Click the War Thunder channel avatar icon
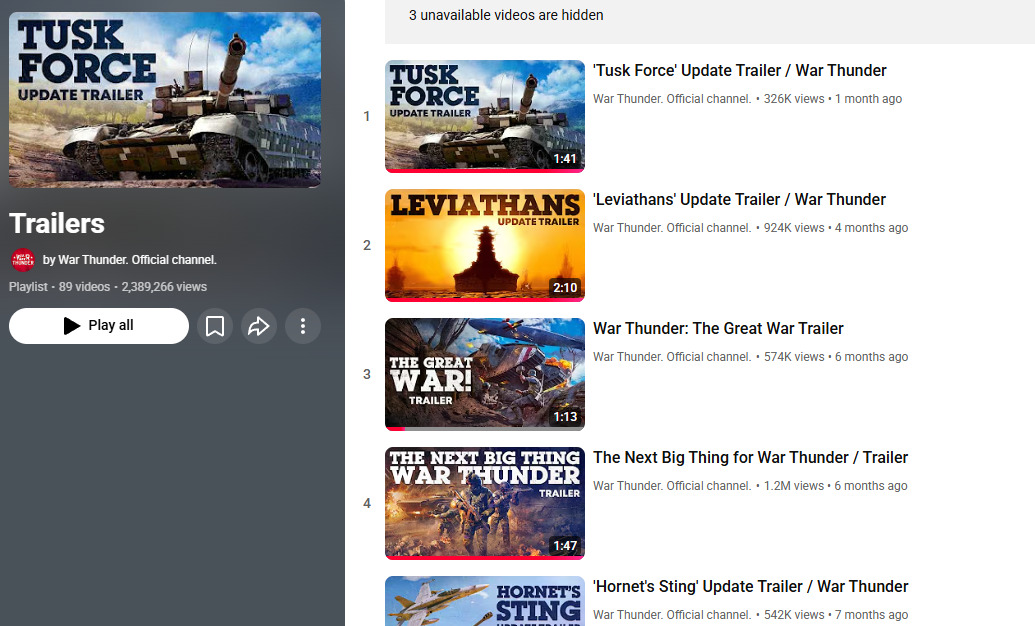This screenshot has height=626, width=1035. [22, 260]
